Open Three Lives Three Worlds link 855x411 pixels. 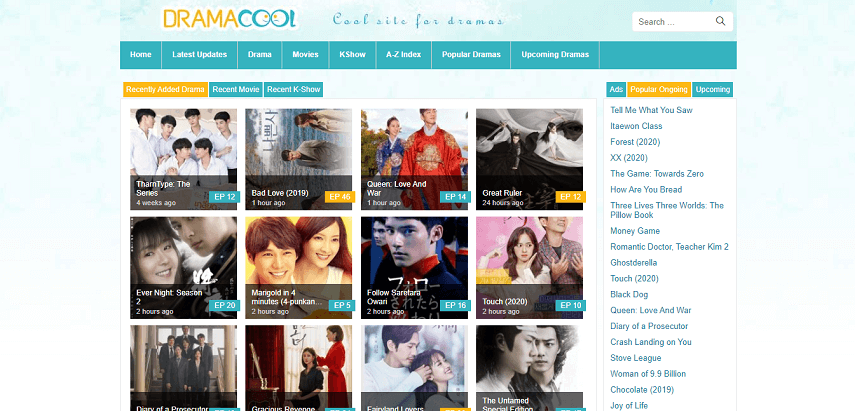(667, 210)
